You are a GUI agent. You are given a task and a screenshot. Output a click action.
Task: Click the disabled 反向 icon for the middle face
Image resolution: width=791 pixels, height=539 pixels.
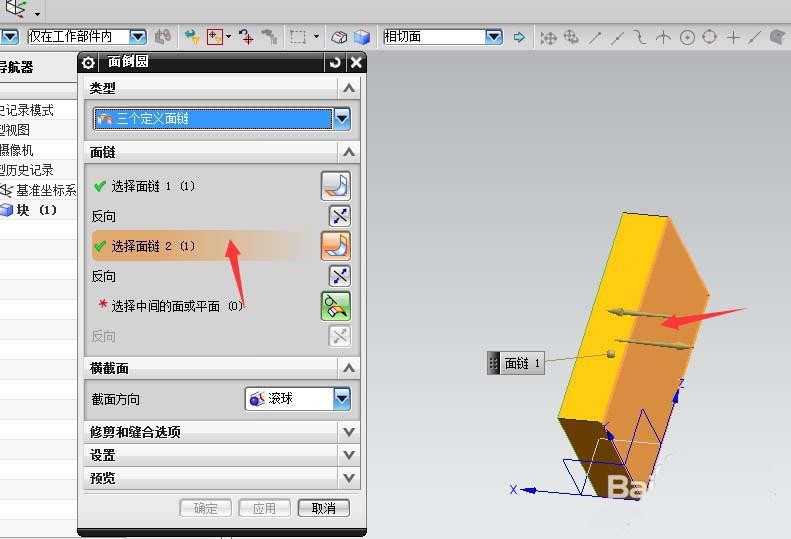coord(340,336)
